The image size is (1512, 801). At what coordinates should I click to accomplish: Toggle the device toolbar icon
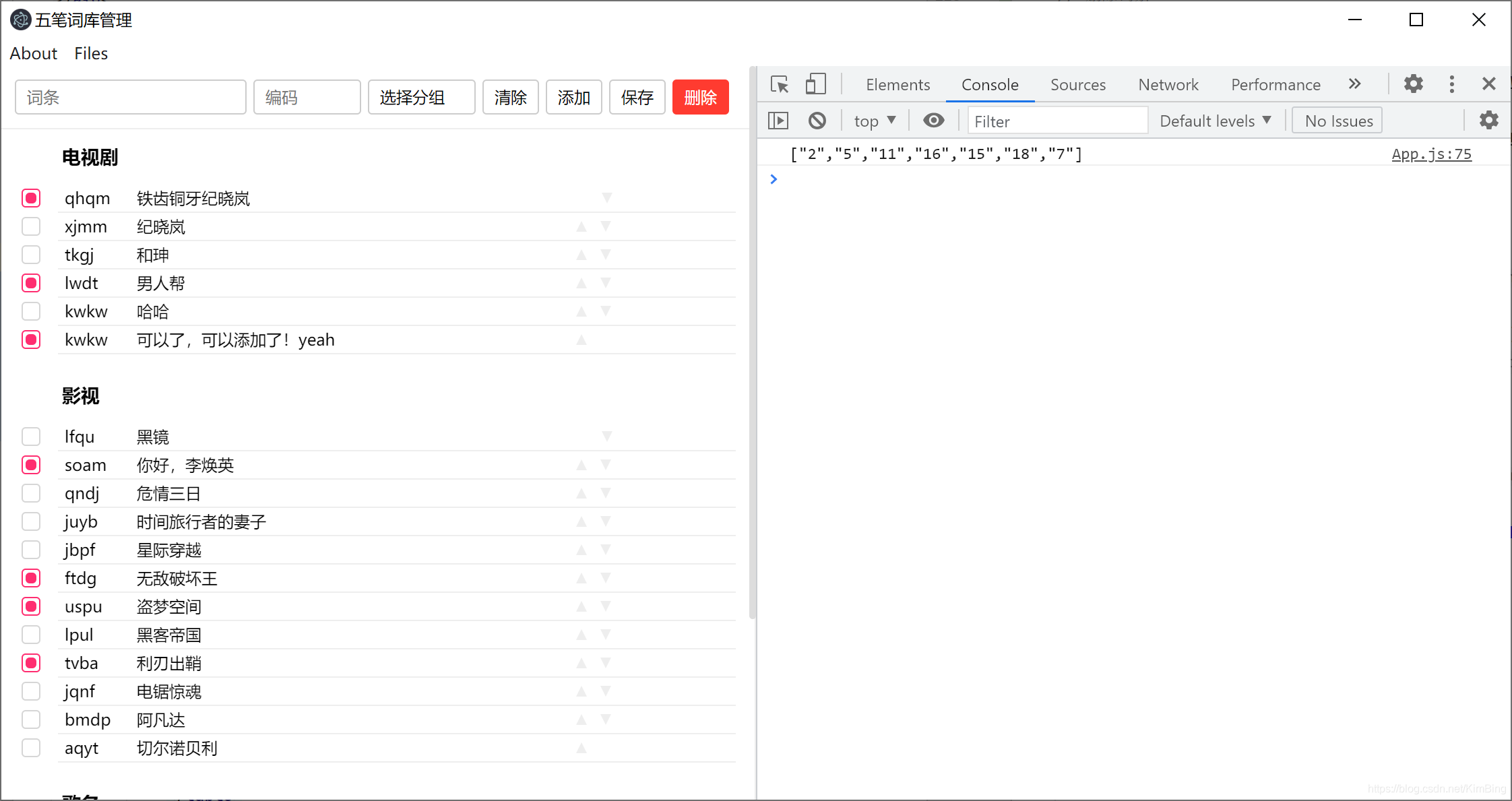[x=815, y=84]
